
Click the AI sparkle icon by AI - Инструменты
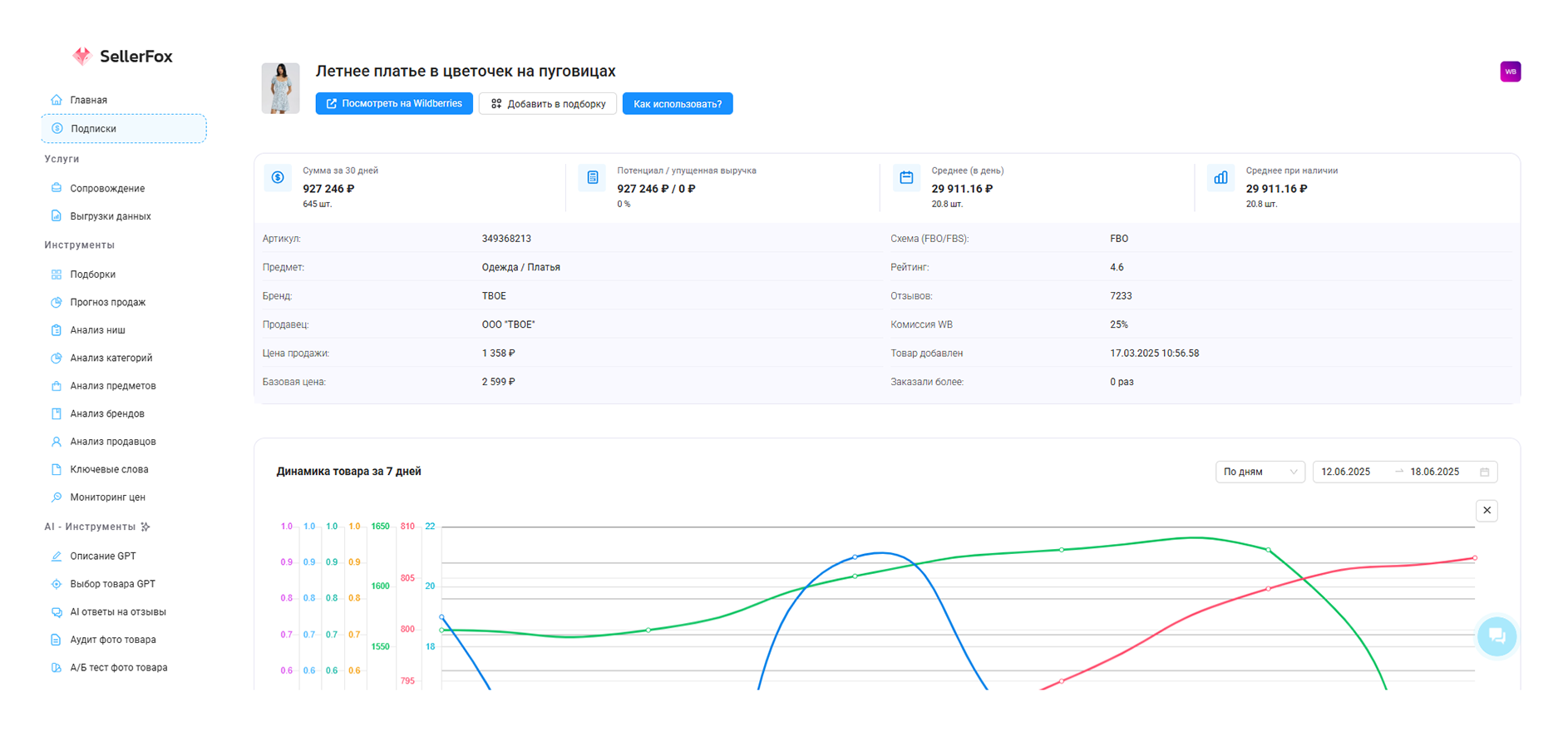point(145,527)
